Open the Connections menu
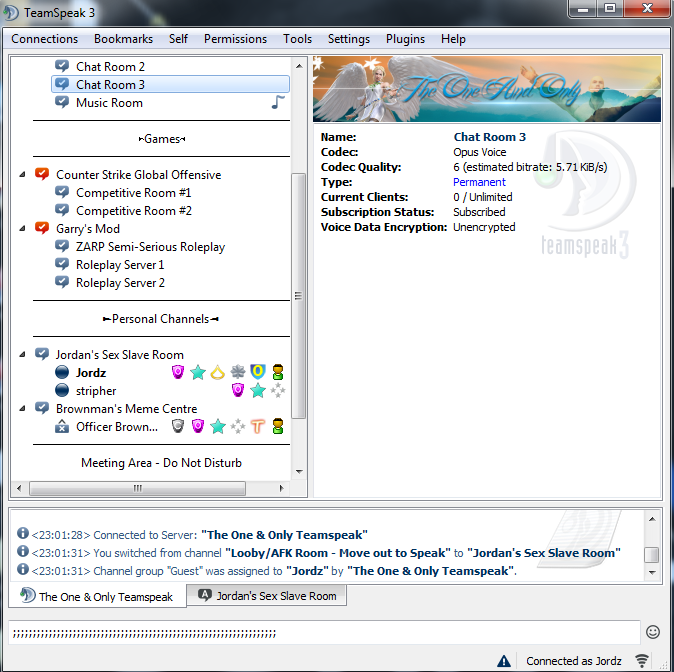The width and height of the screenshot is (674, 672). [x=45, y=39]
